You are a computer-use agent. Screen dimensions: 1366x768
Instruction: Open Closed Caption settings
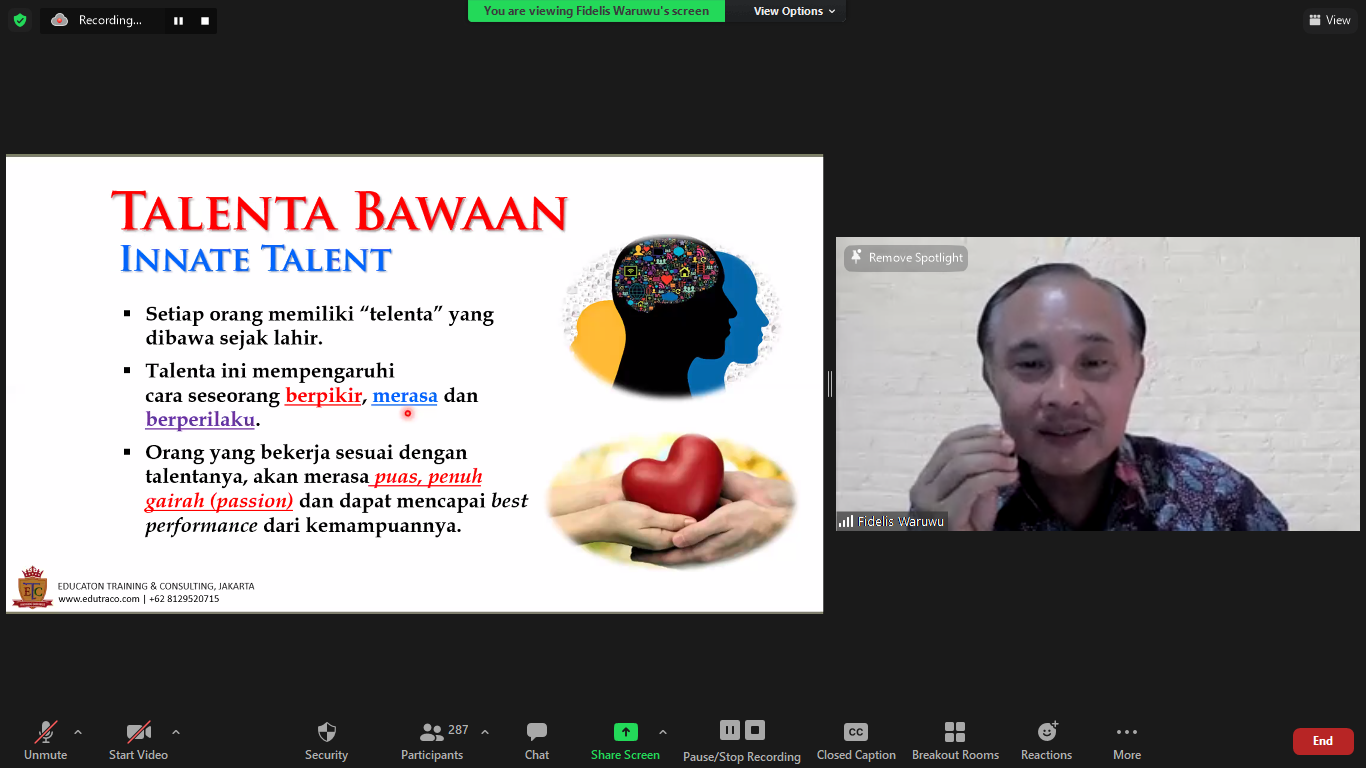coord(856,732)
